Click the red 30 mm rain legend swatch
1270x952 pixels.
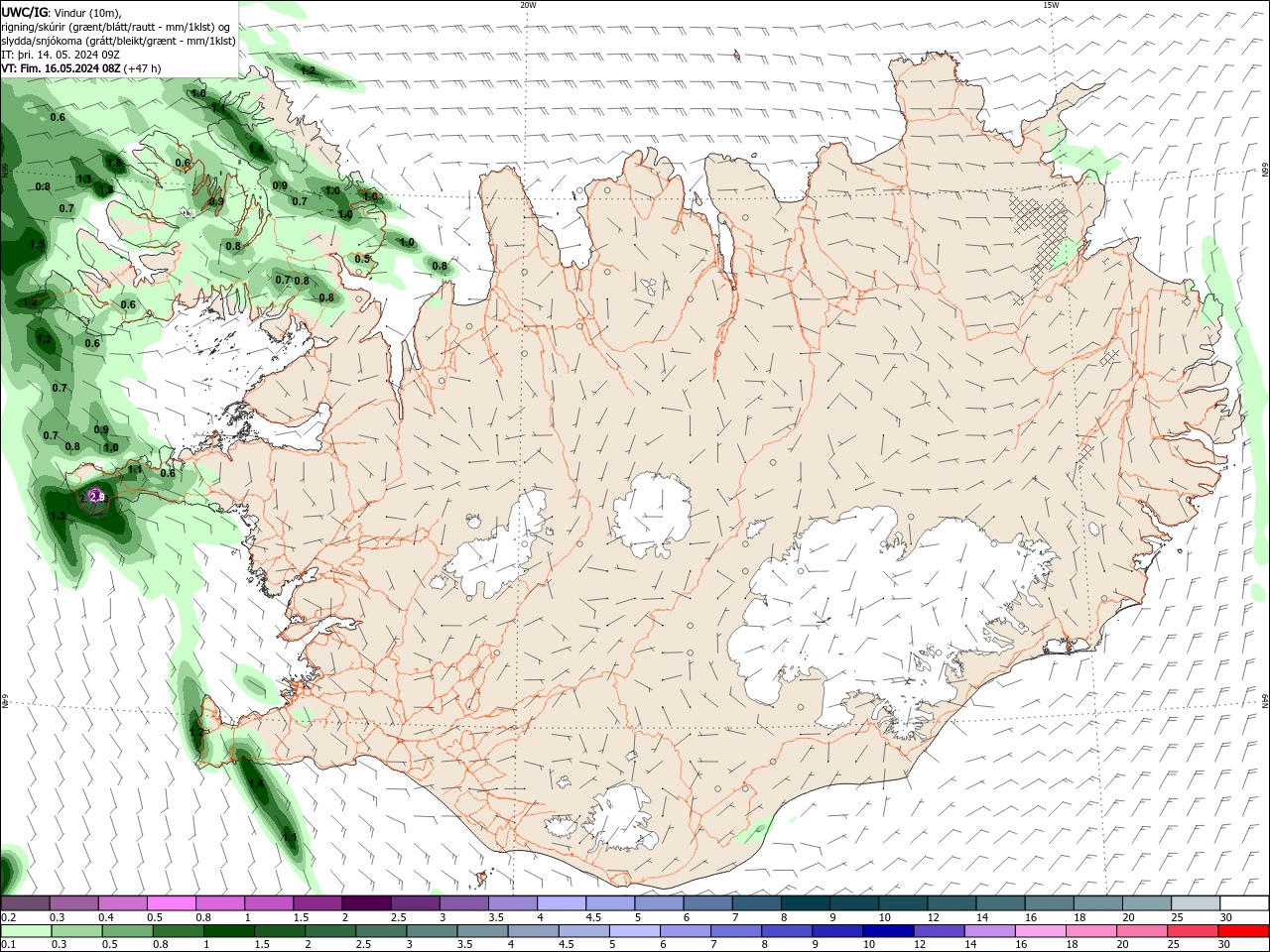(x=1242, y=931)
